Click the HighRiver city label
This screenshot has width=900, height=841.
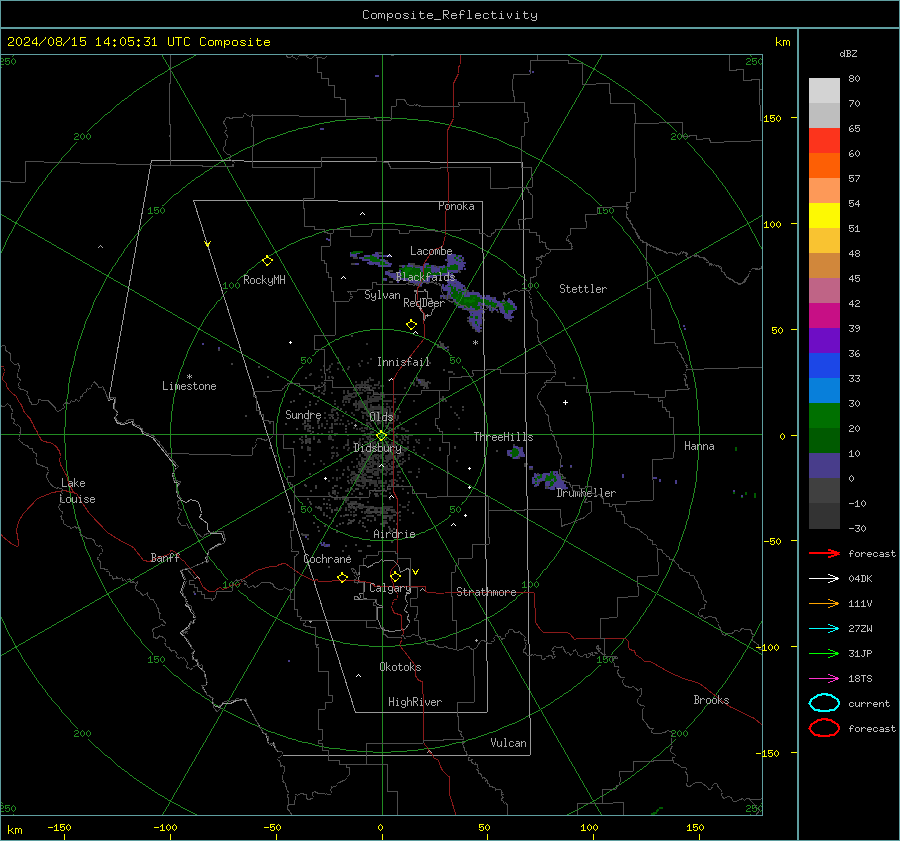415,702
